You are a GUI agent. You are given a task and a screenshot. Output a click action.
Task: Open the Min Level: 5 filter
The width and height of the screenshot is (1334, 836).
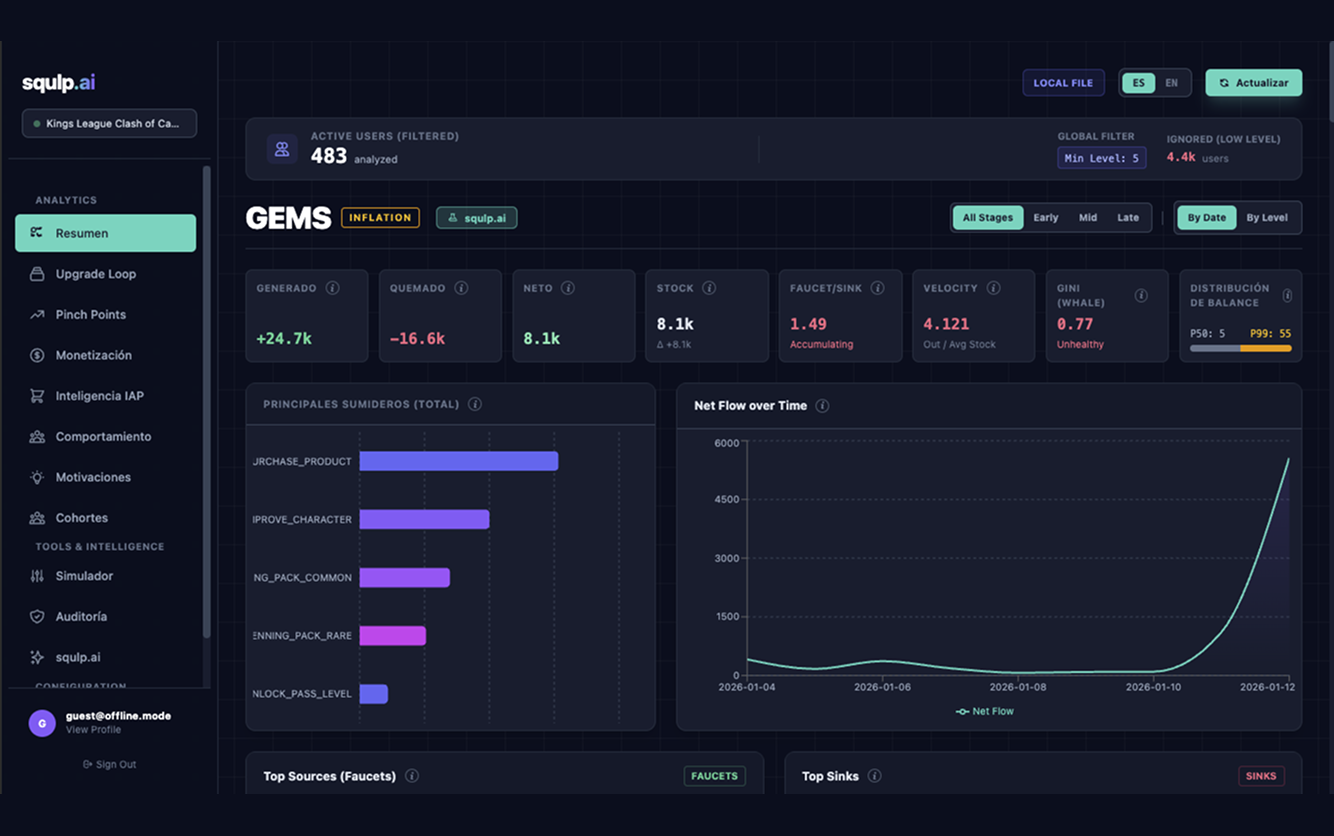tap(1101, 158)
